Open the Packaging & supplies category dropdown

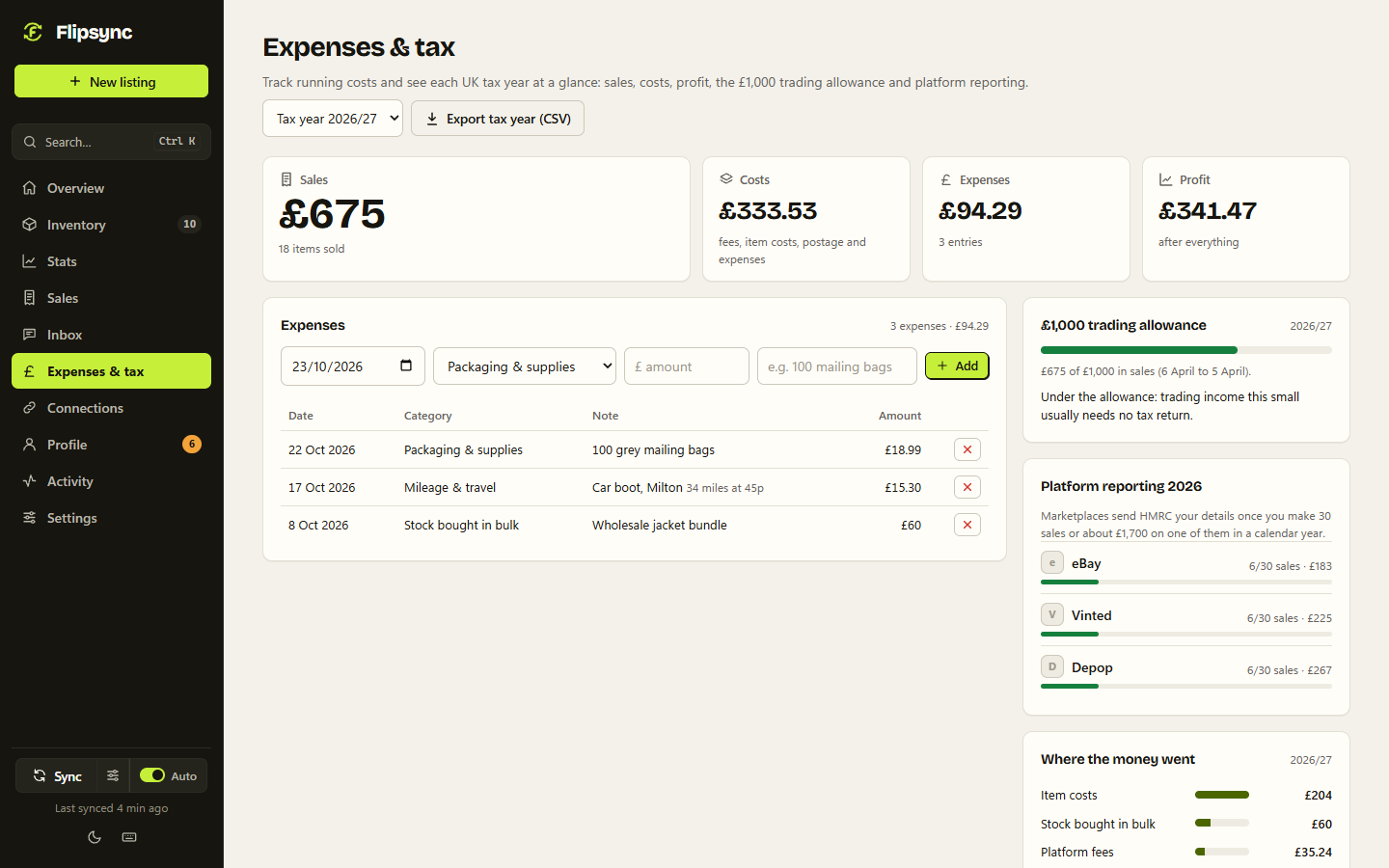[x=525, y=366]
